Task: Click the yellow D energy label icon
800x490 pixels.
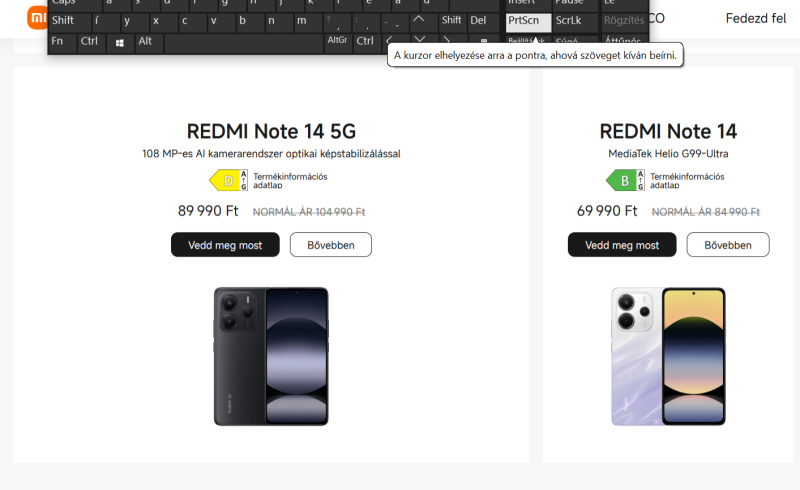Action: coord(229,181)
